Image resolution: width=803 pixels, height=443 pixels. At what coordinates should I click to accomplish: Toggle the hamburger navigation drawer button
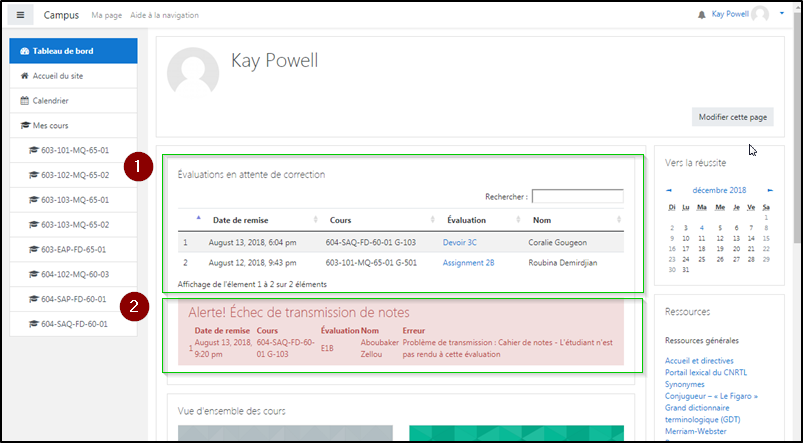tap(21, 15)
